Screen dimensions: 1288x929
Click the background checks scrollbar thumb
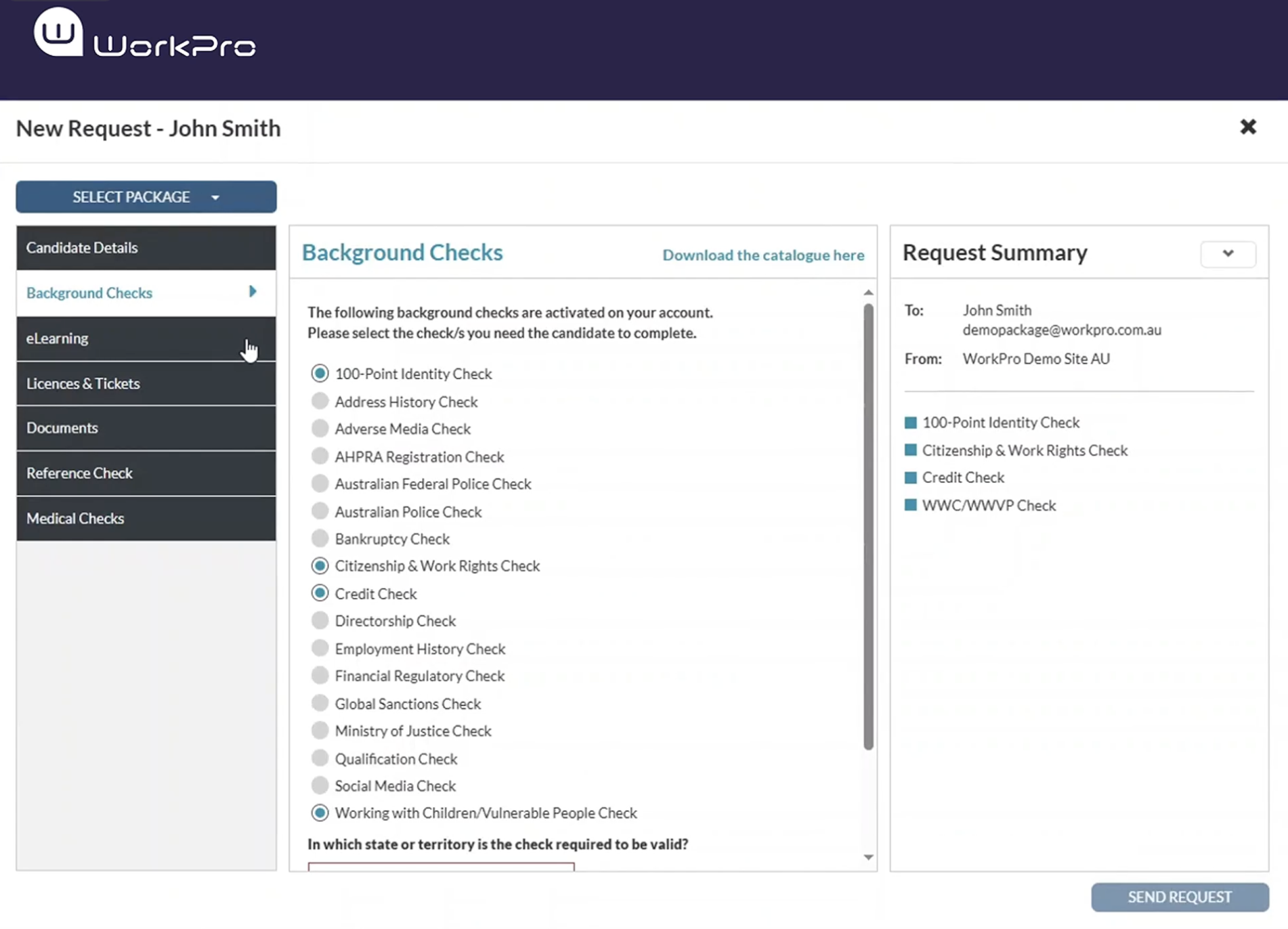point(868,527)
